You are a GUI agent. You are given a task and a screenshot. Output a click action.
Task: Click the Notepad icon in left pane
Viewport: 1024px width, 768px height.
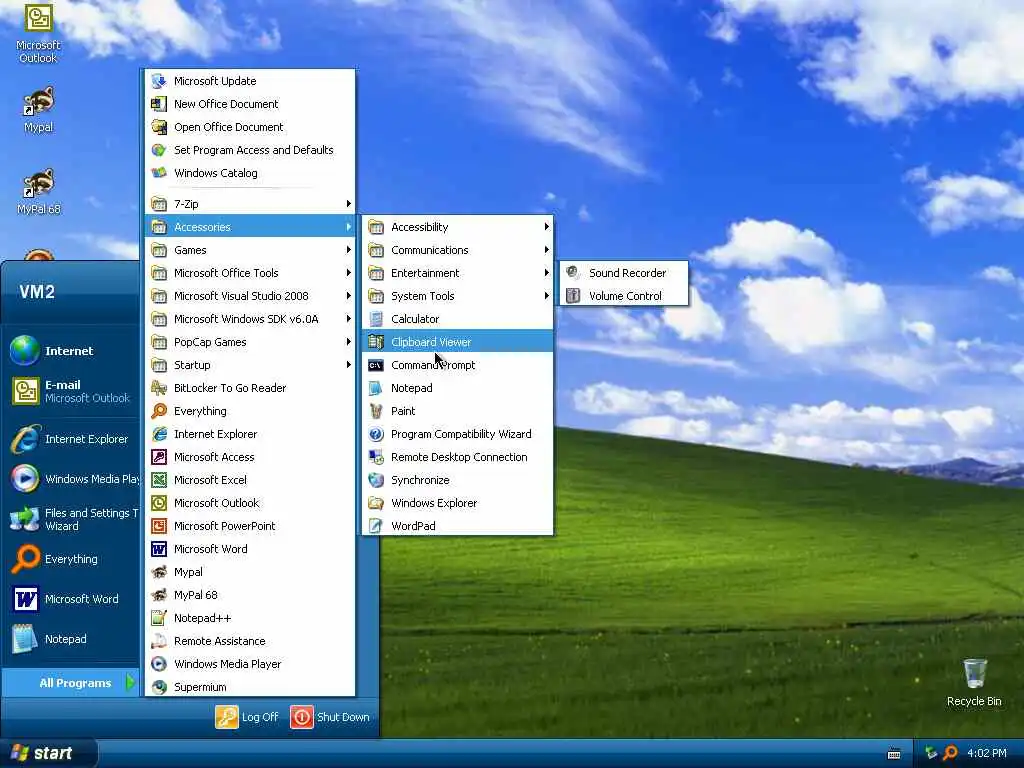[x=25, y=639]
